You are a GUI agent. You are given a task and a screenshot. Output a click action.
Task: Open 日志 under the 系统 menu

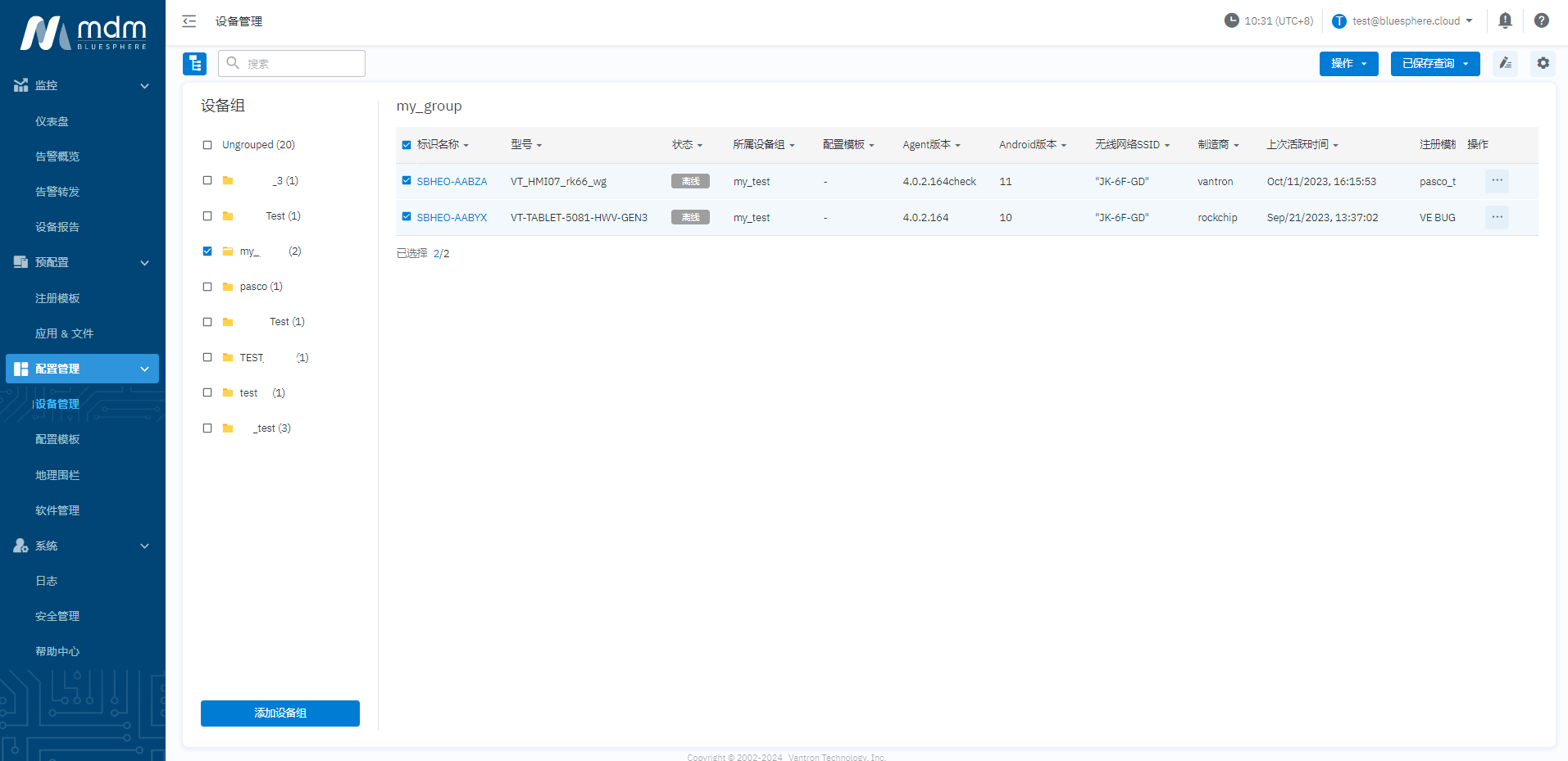coord(47,581)
